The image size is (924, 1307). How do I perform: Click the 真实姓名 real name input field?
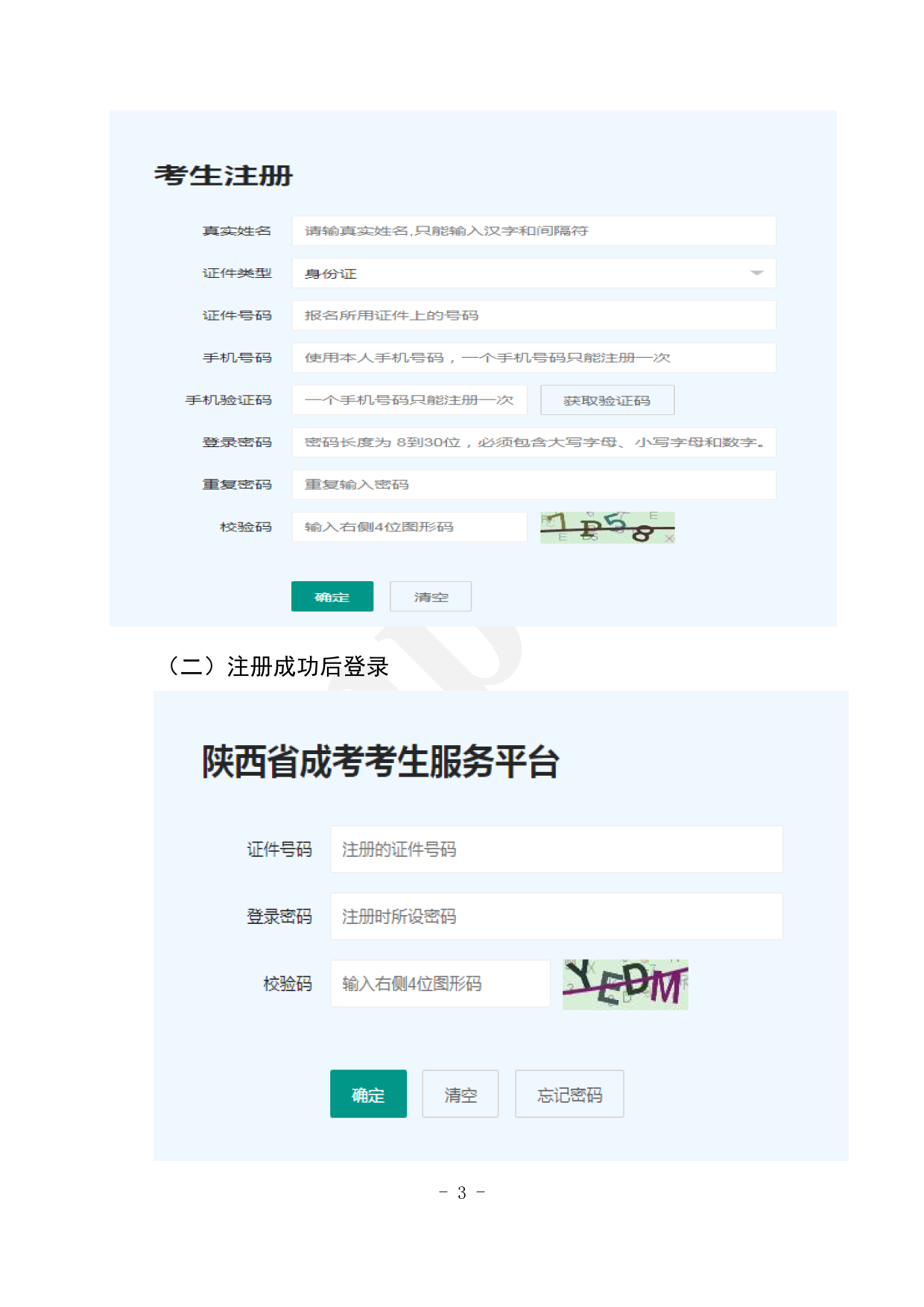pos(533,231)
